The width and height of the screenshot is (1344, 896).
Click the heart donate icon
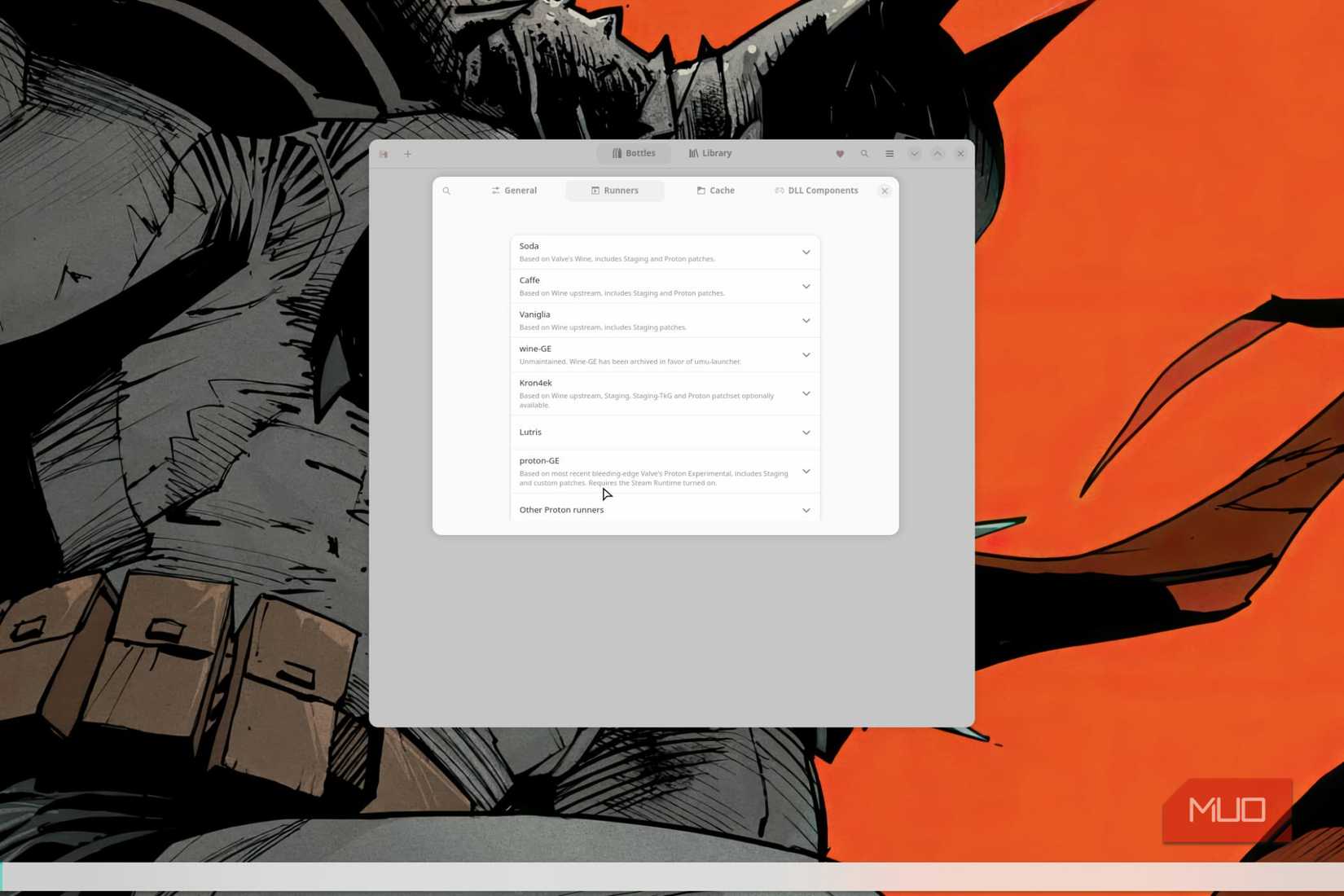pyautogui.click(x=840, y=154)
